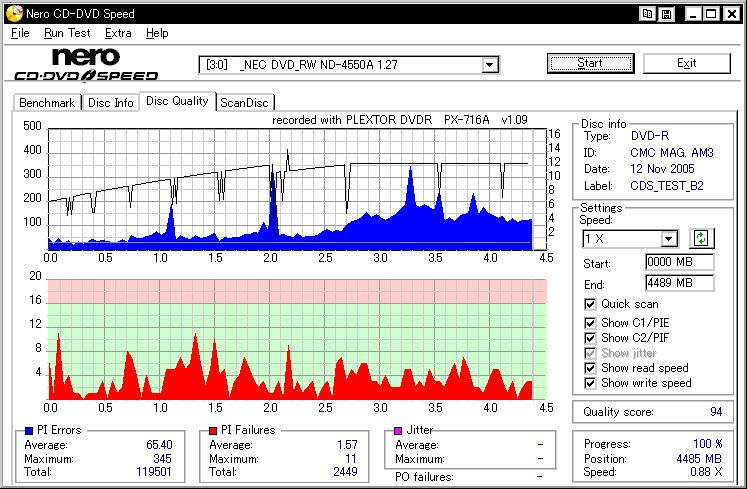The width and height of the screenshot is (747, 489).
Task: Toggle the greyed Show jitter checkbox
Action: (590, 353)
